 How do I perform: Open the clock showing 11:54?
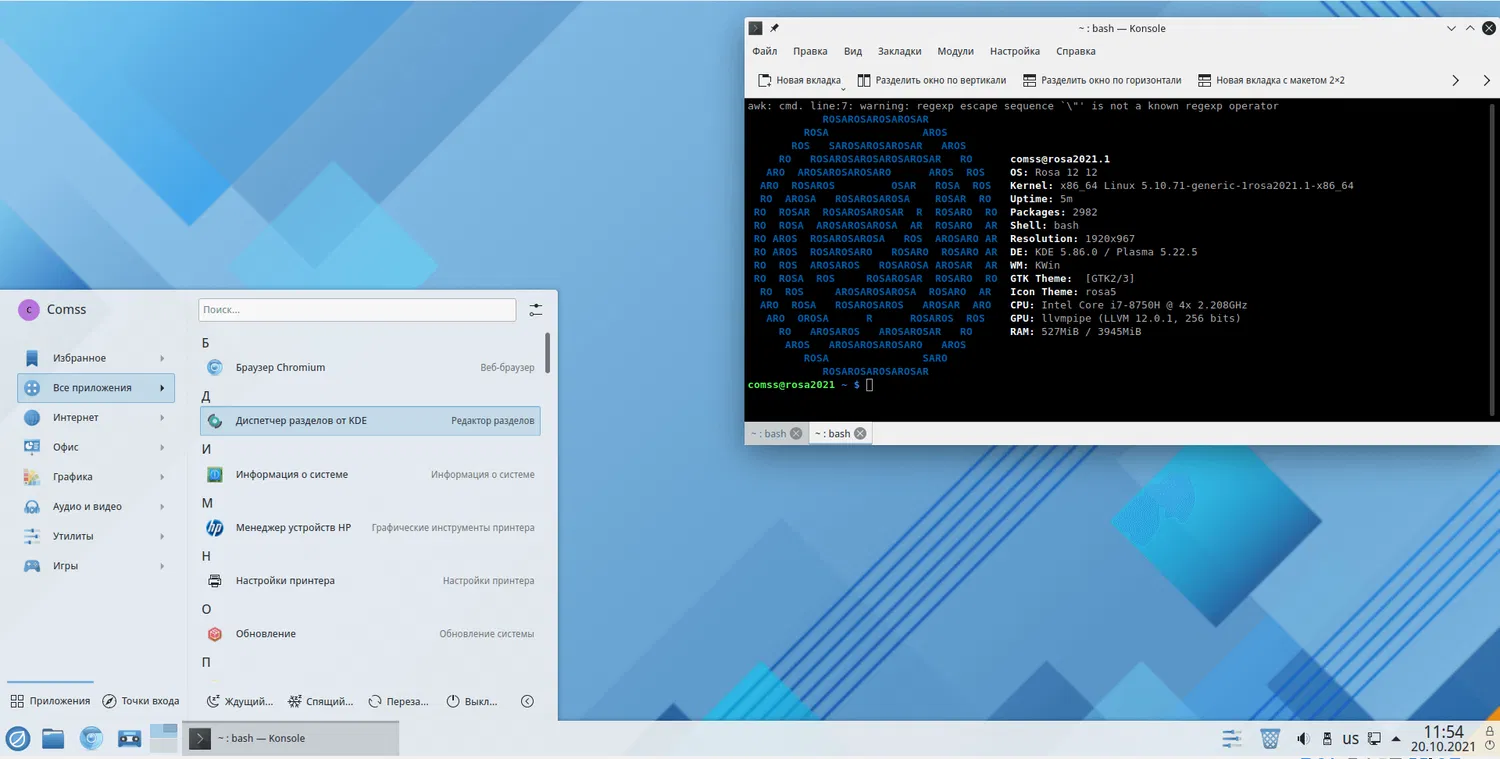click(1444, 739)
